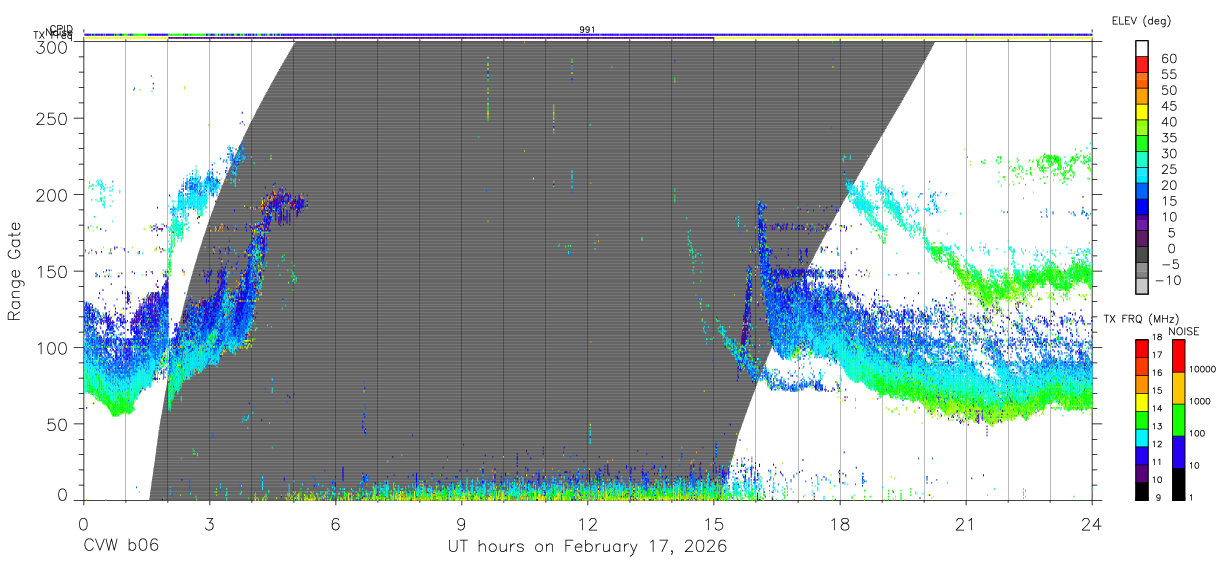Click the 250 tick label on Range Gate axis
The width and height of the screenshot is (1228, 567).
pyautogui.click(x=54, y=118)
